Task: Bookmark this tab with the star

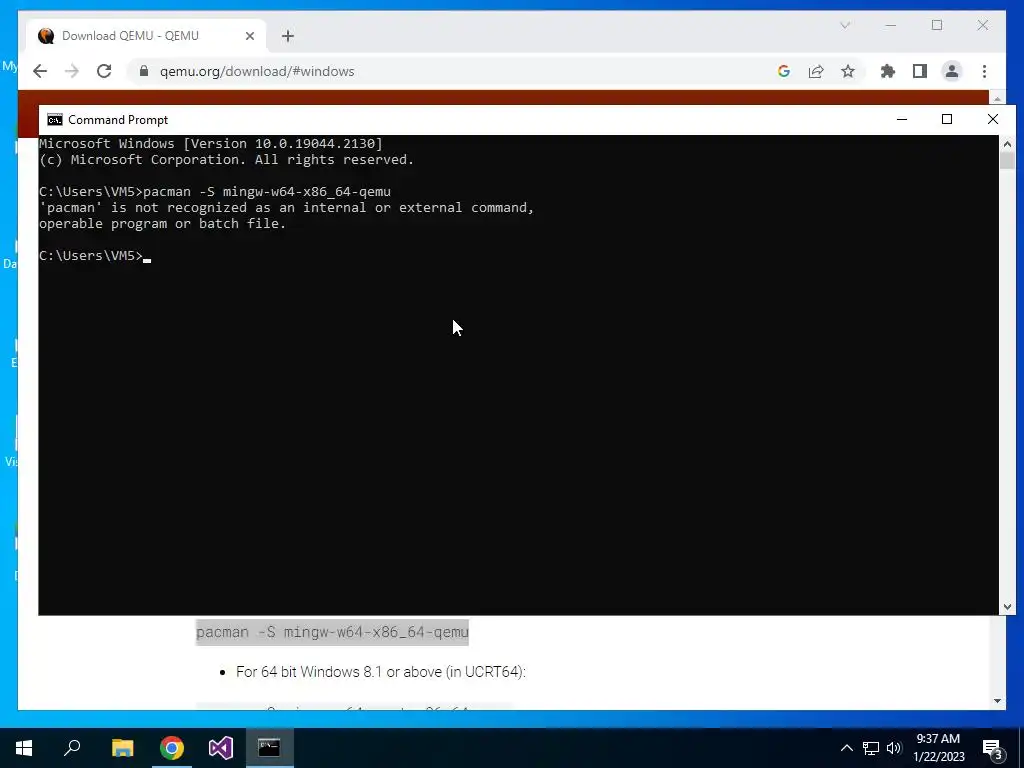Action: [x=848, y=71]
